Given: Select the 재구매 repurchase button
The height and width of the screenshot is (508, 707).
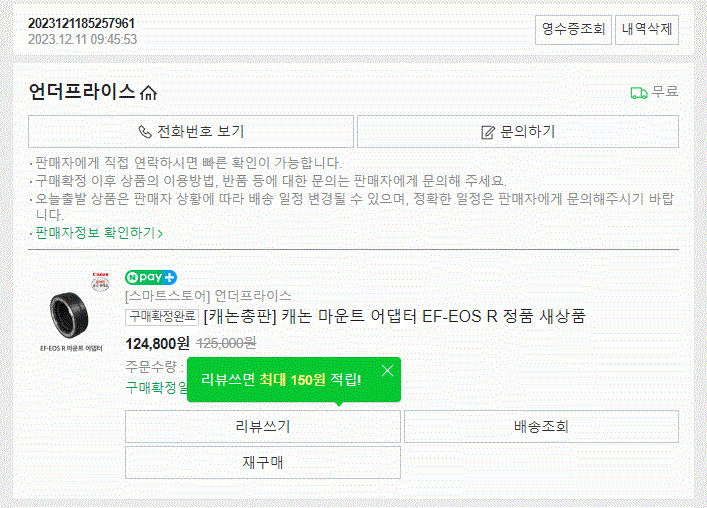Looking at the screenshot, I should [x=262, y=463].
